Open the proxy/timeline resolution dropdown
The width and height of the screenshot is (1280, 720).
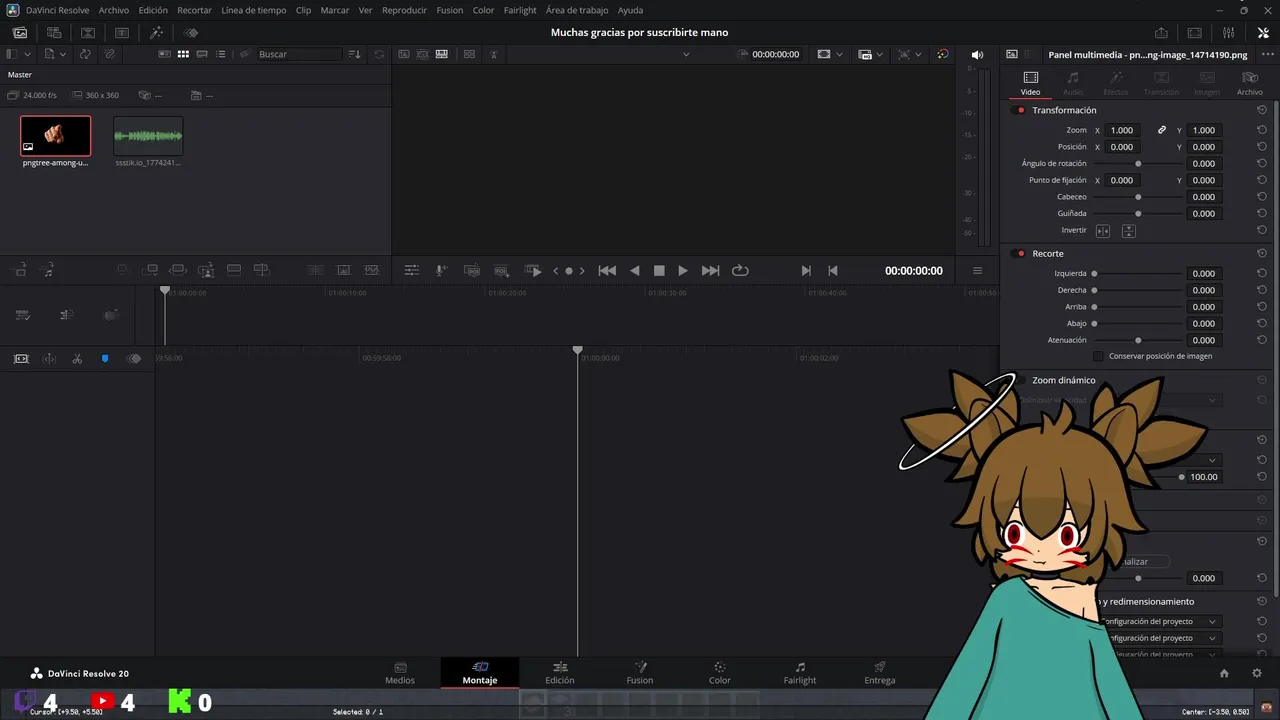click(x=881, y=54)
